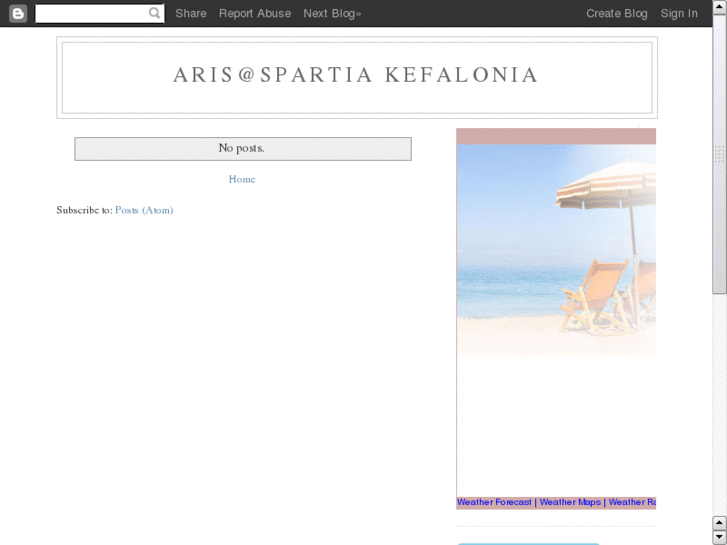Open the Share link
The width and height of the screenshot is (727, 545).
tap(191, 13)
